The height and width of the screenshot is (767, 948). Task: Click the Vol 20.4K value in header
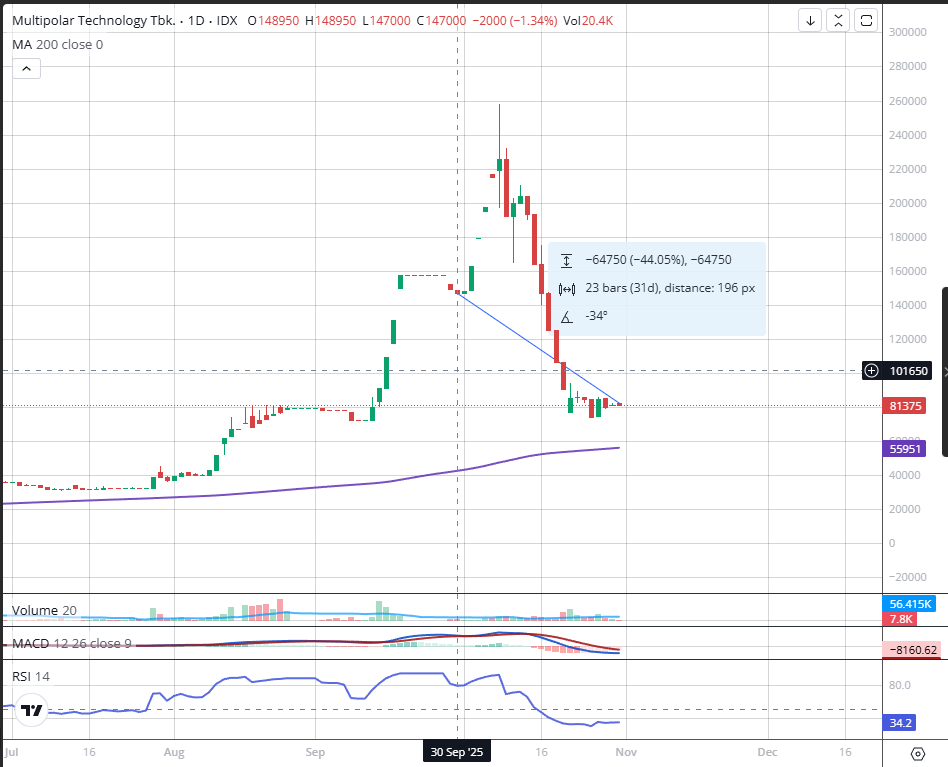tap(588, 21)
